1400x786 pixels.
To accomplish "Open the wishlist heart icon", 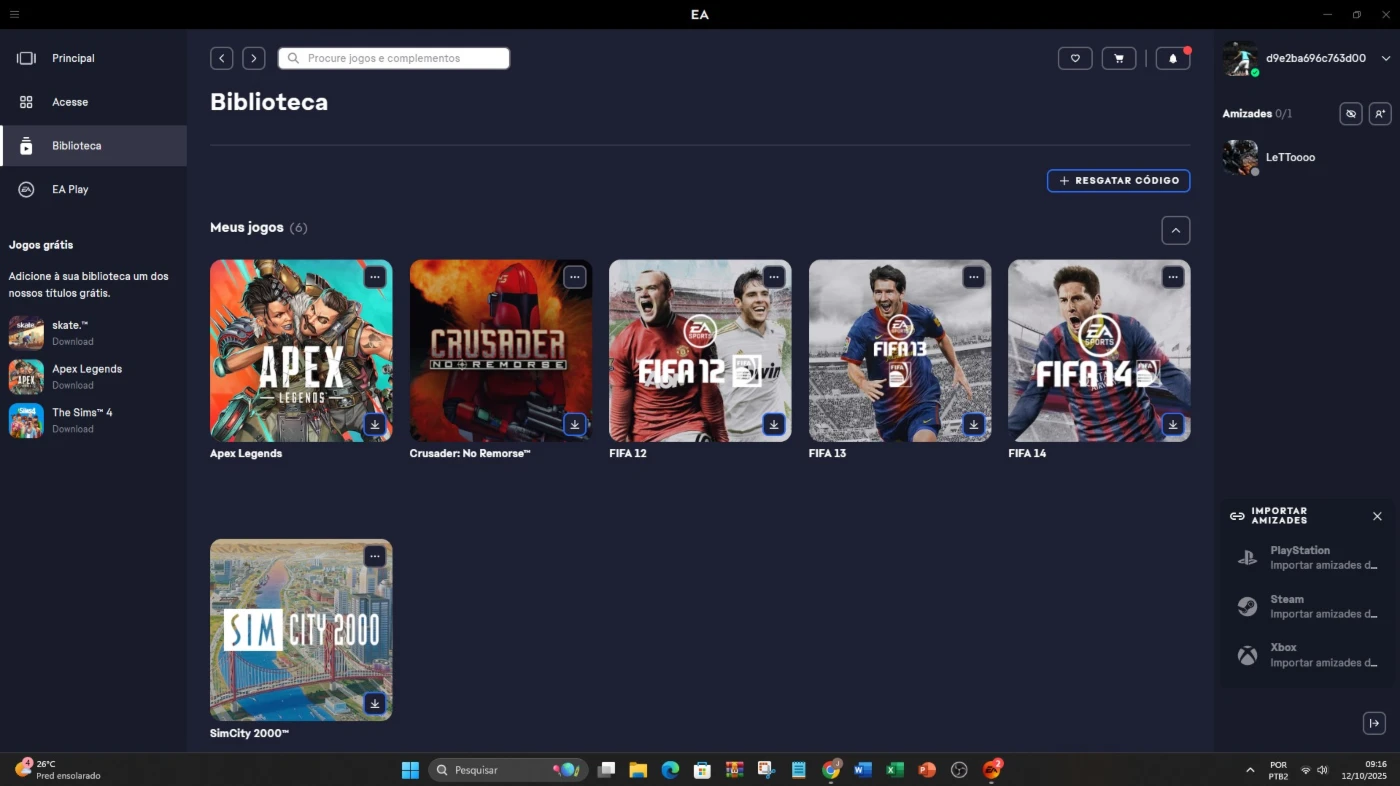I will click(1075, 59).
